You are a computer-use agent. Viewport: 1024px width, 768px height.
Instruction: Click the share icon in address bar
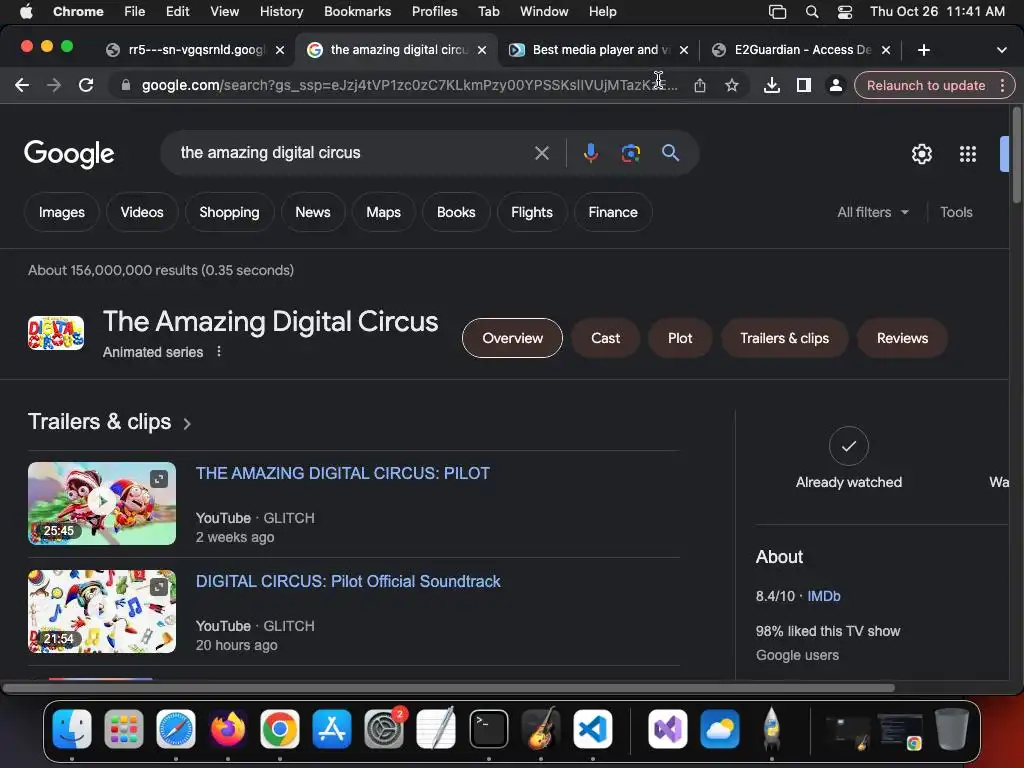tap(699, 86)
